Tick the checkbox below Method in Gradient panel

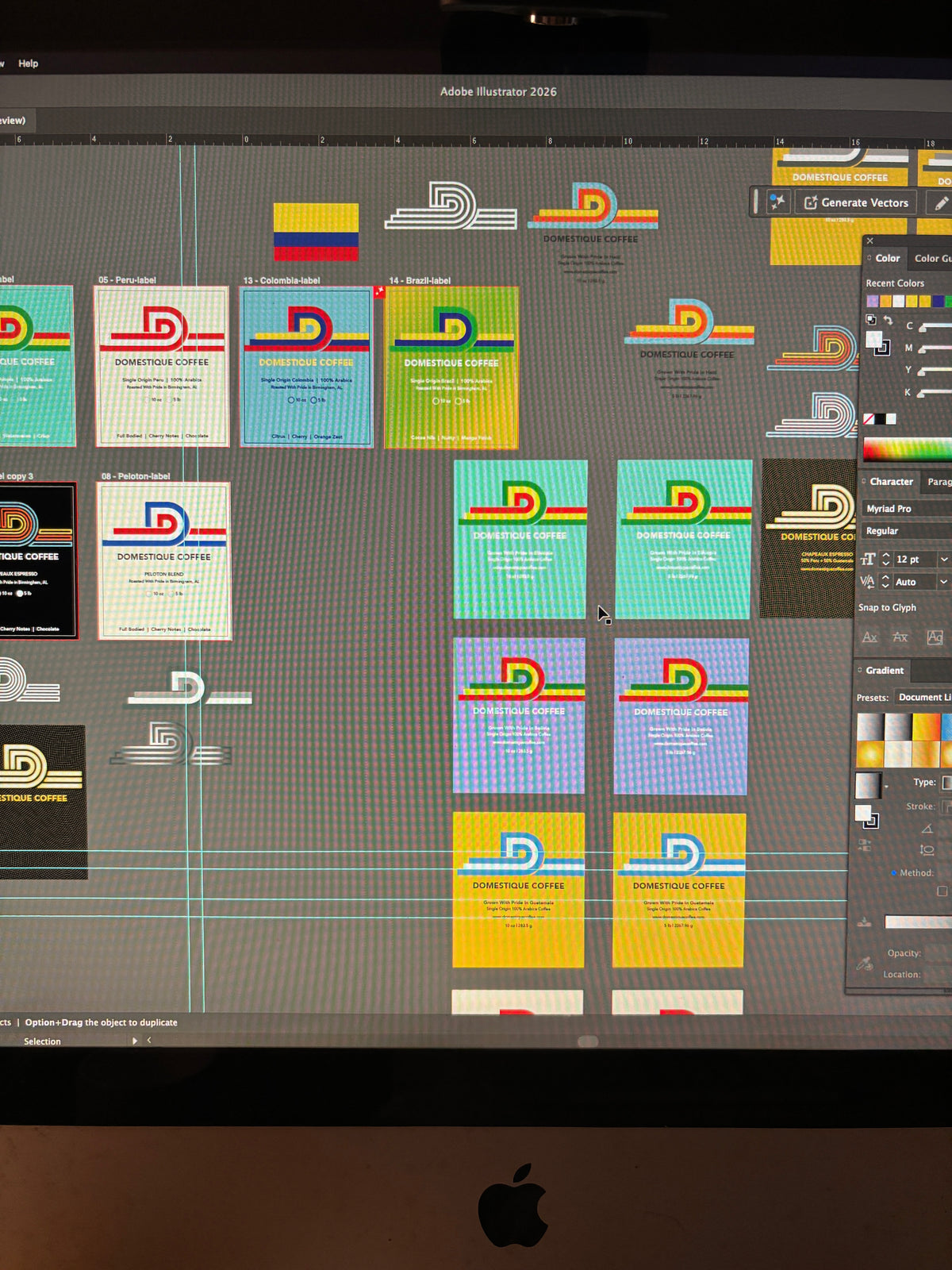pos(942,891)
